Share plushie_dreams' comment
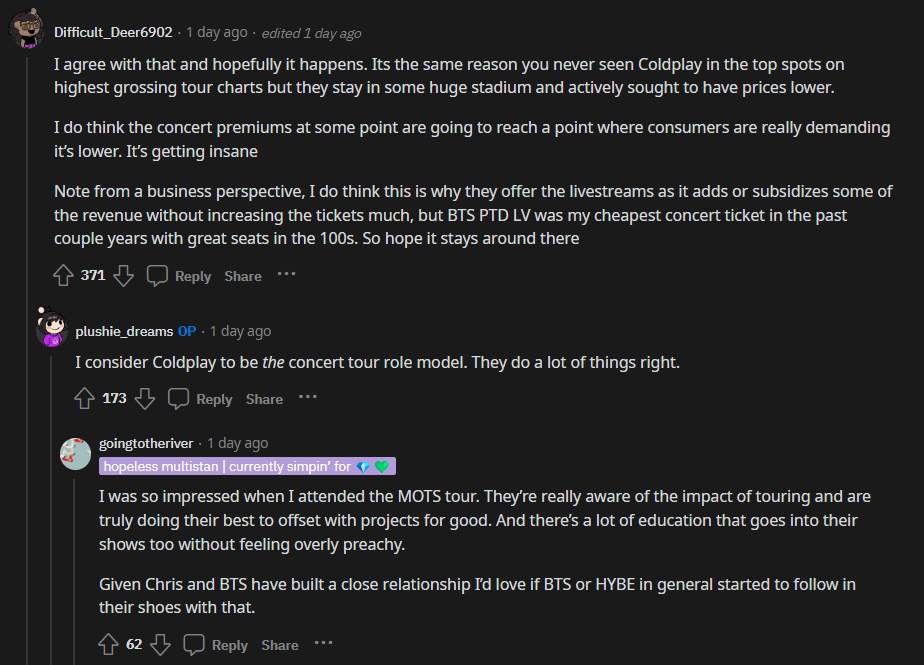924x665 pixels. coord(264,399)
